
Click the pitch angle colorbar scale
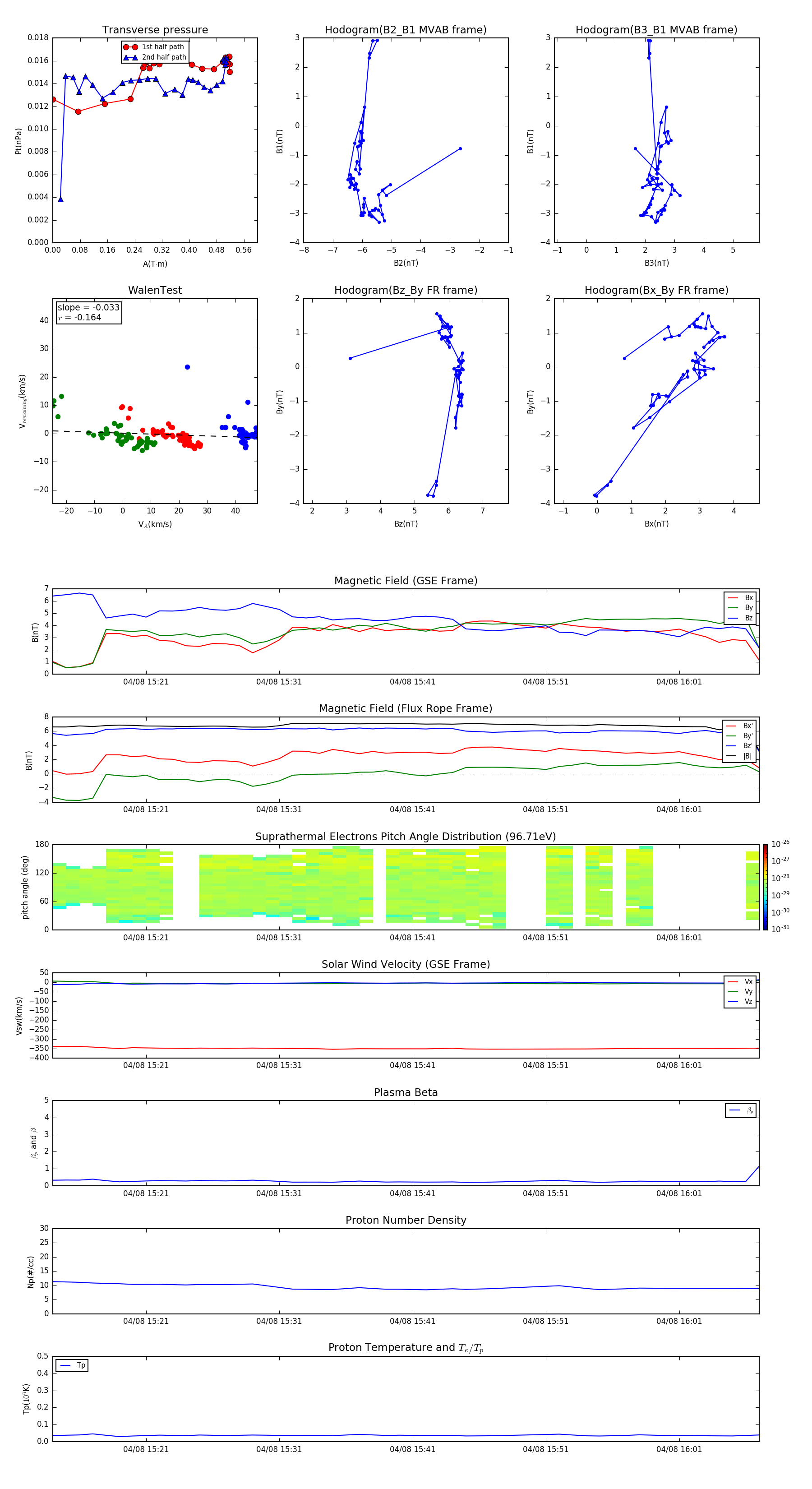click(x=765, y=887)
